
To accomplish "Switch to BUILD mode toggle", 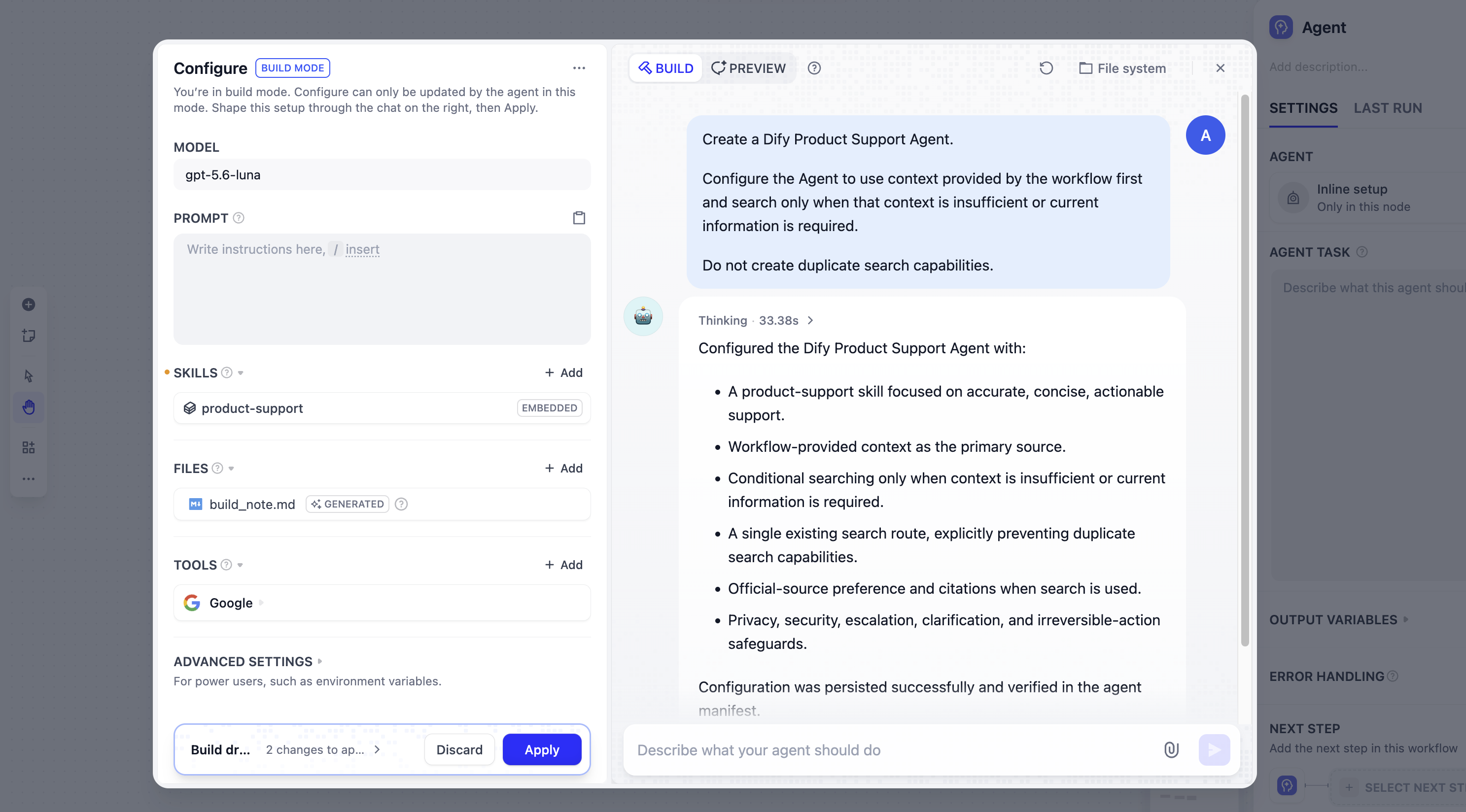I will 665,68.
